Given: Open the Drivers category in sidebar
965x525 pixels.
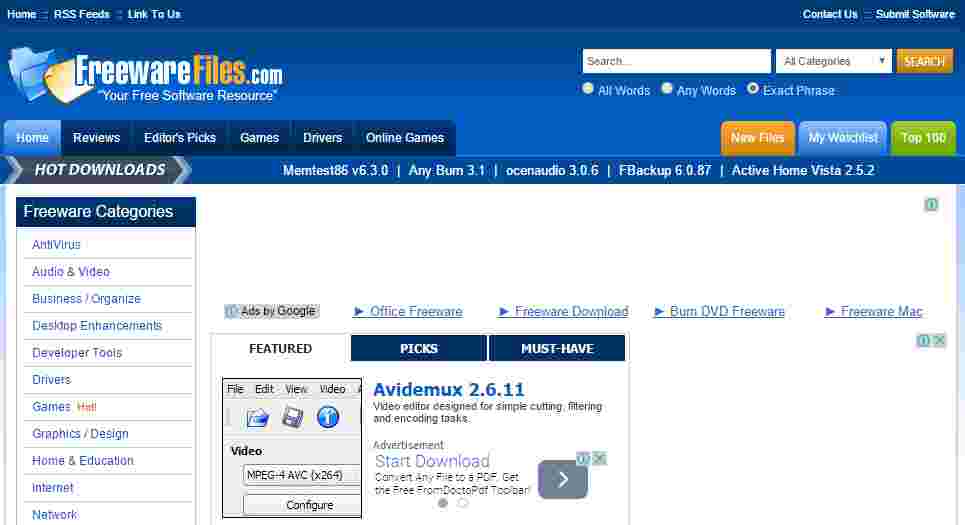Looking at the screenshot, I should click(x=51, y=380).
